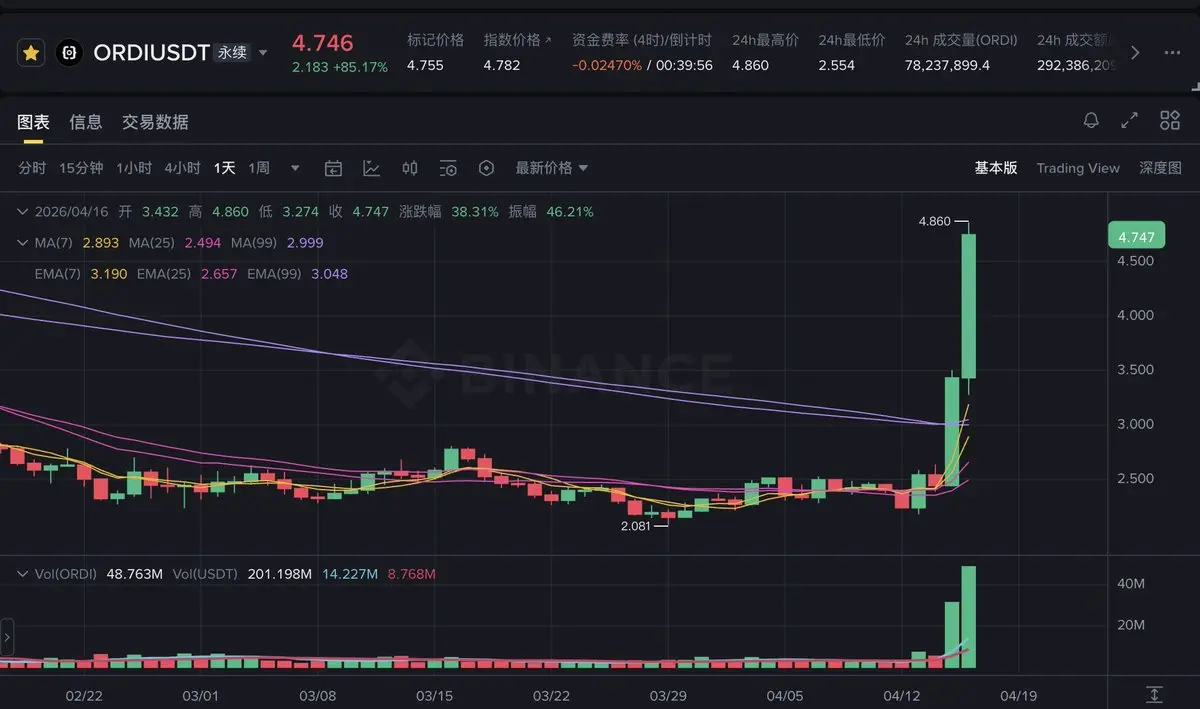Click the 4.860 high price marker
This screenshot has height=709, width=1200.
point(934,221)
